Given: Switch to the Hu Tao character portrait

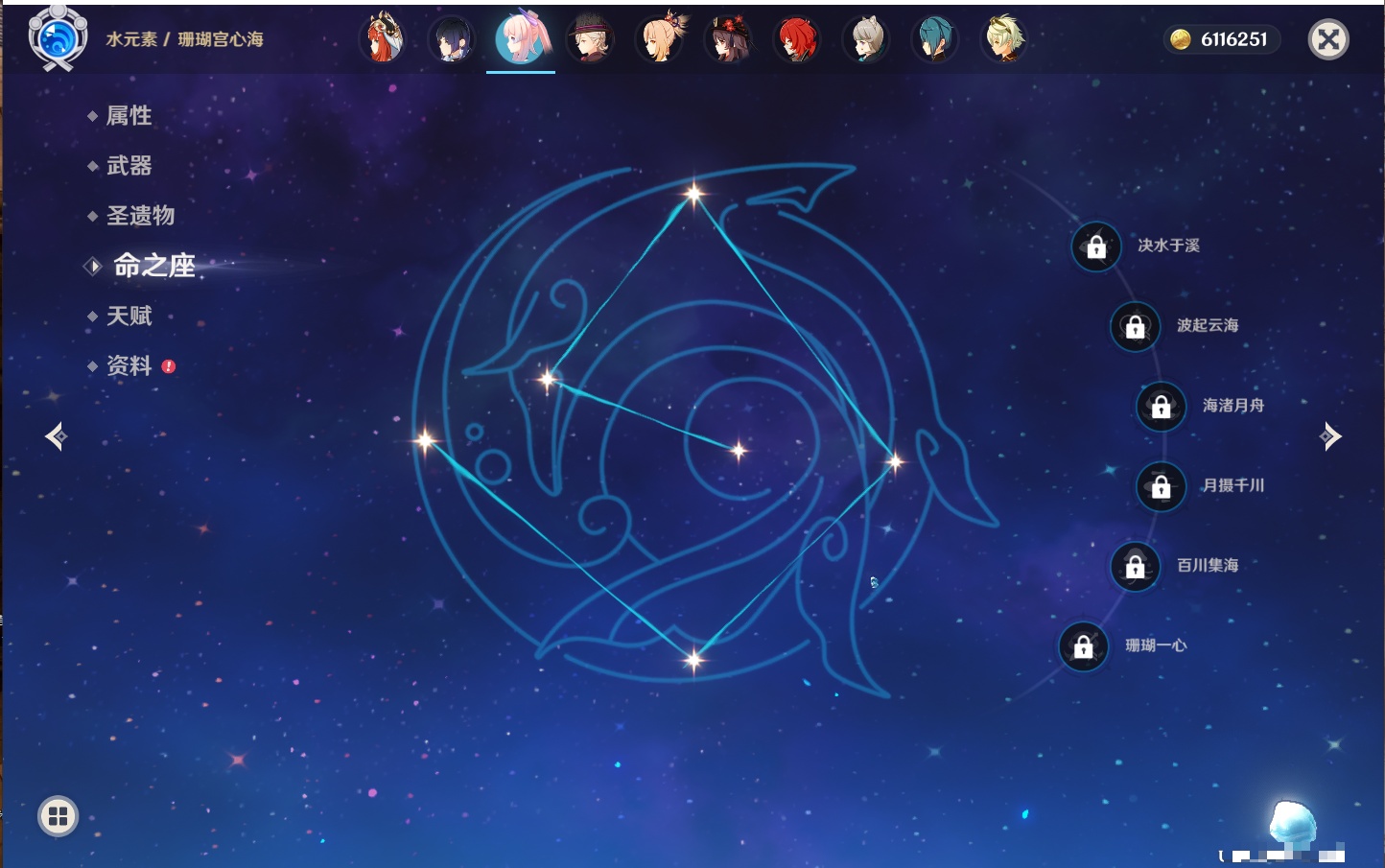Looking at the screenshot, I should (x=728, y=39).
